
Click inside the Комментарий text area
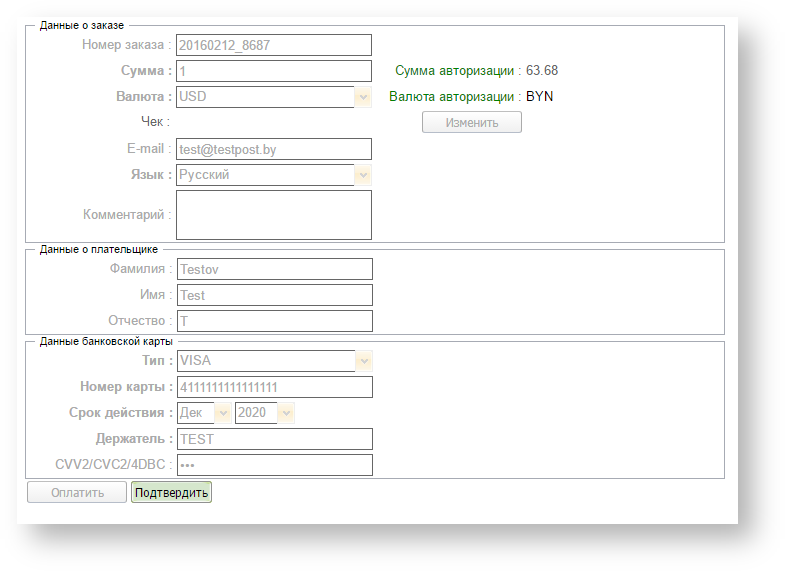coord(273,215)
